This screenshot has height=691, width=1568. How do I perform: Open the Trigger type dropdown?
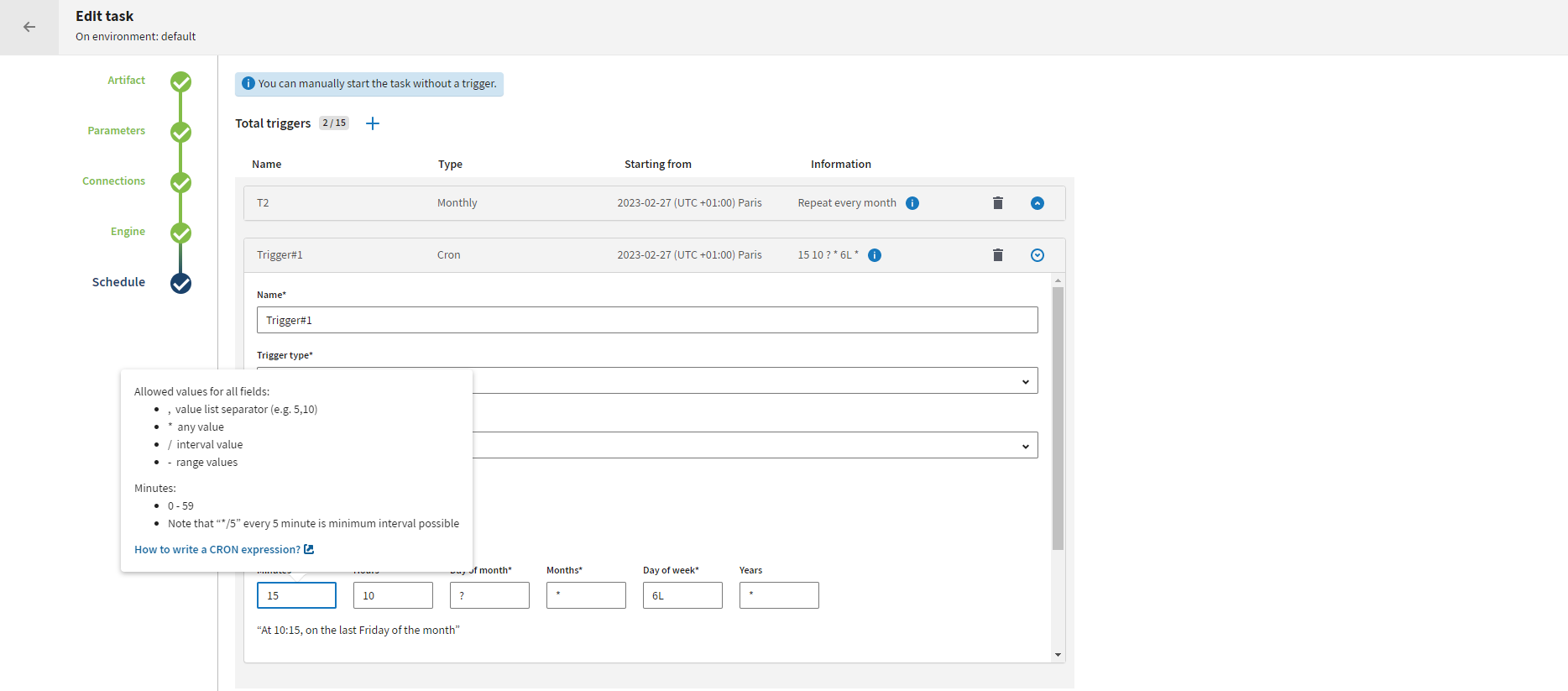[x=755, y=381]
